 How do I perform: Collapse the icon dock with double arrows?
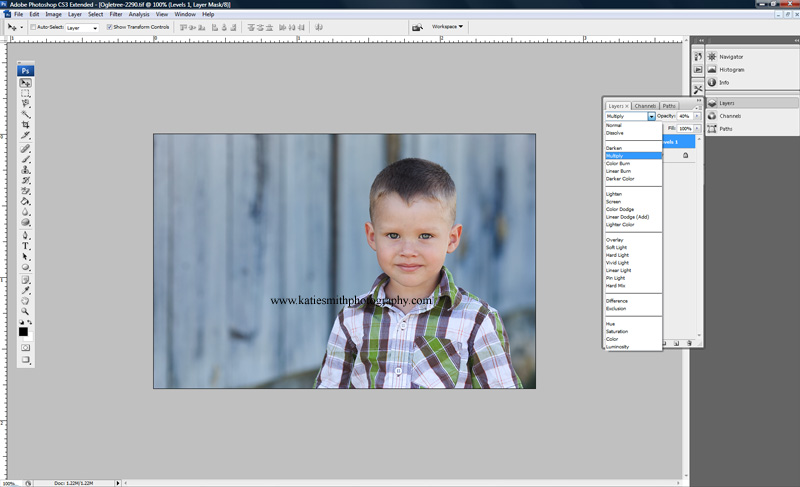[x=701, y=40]
